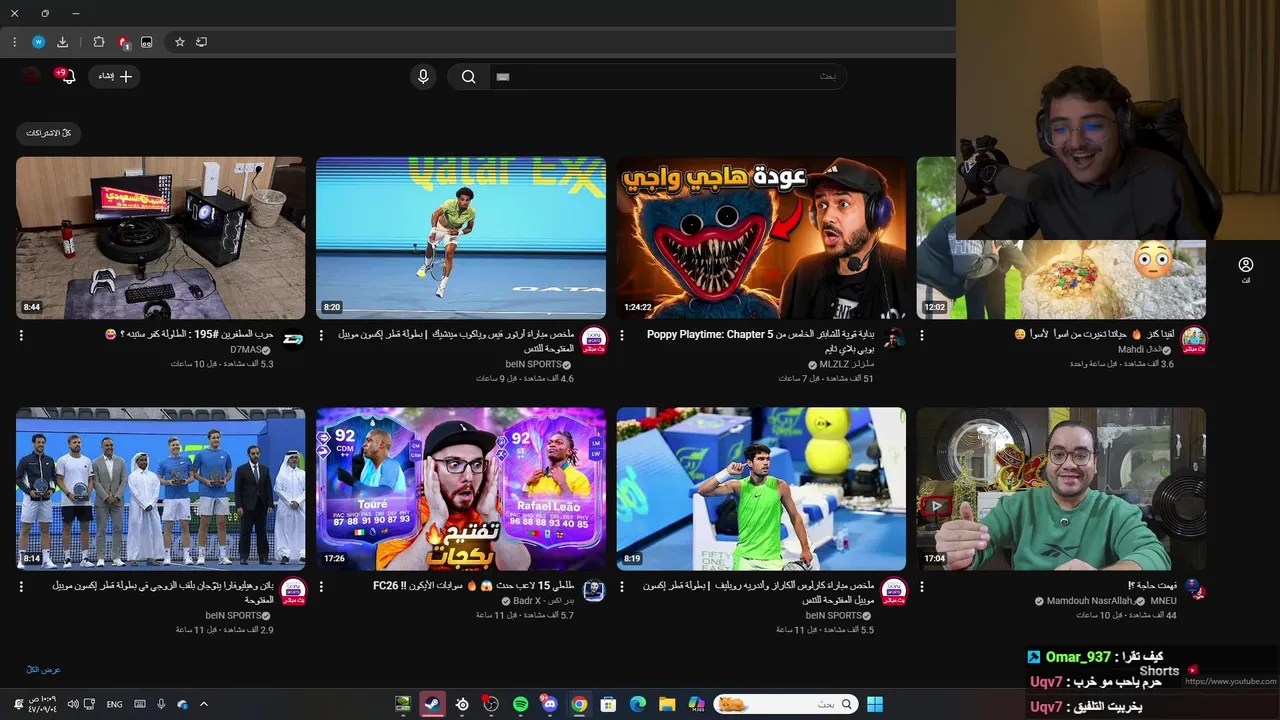Open options menu for Badr X FC26 video
This screenshot has height=720, width=1280.
click(x=322, y=587)
